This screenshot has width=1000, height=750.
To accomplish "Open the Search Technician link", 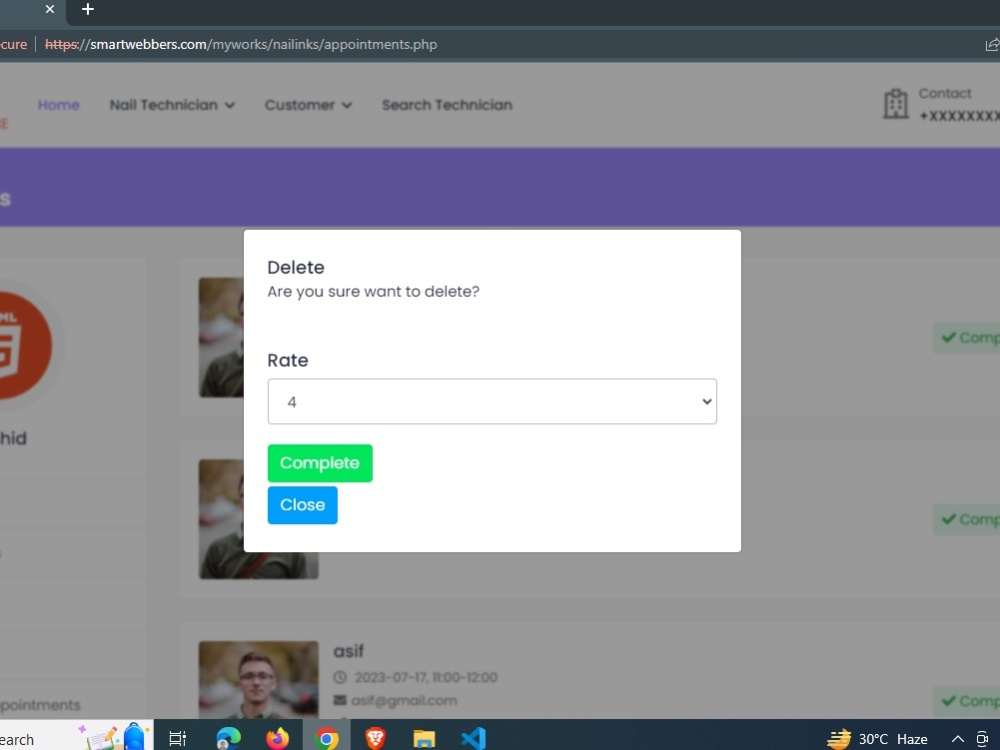I will click(x=447, y=105).
